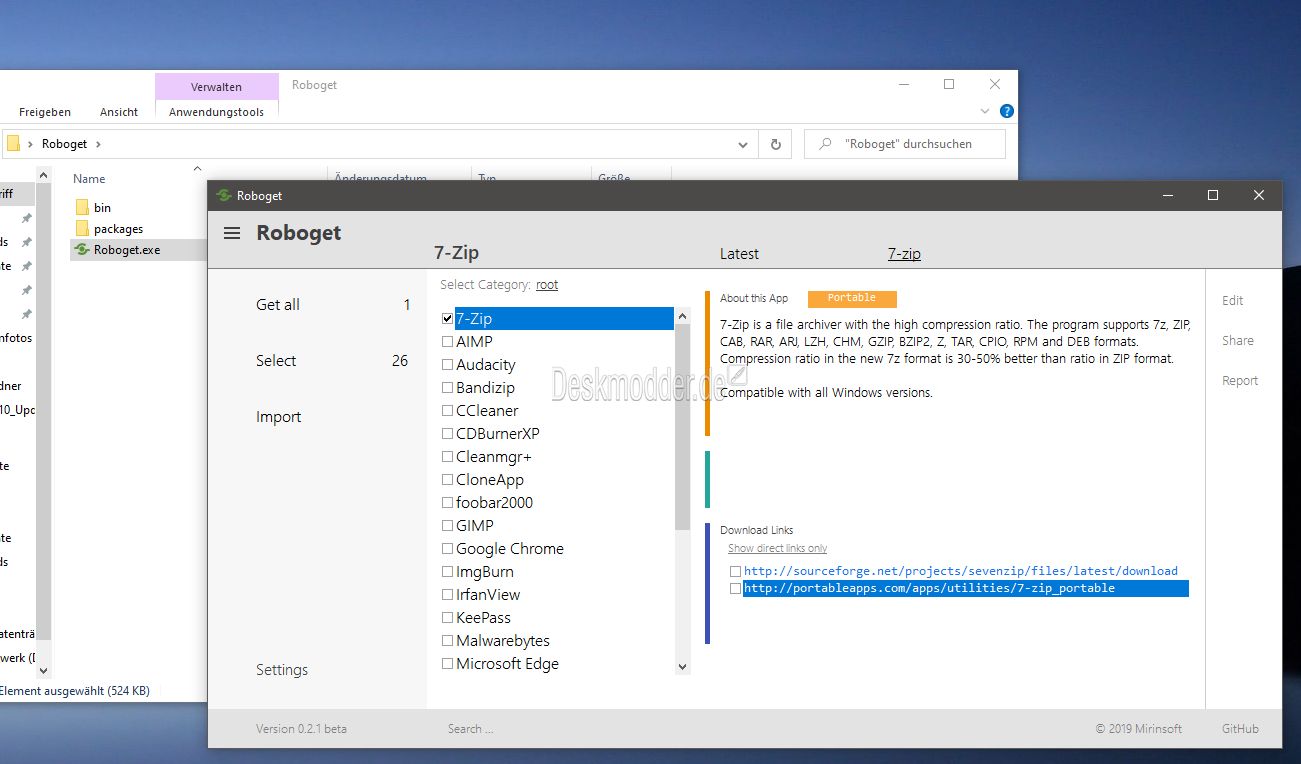Check the CDBurnerXP checkbox
The width and height of the screenshot is (1301, 764).
pos(447,434)
